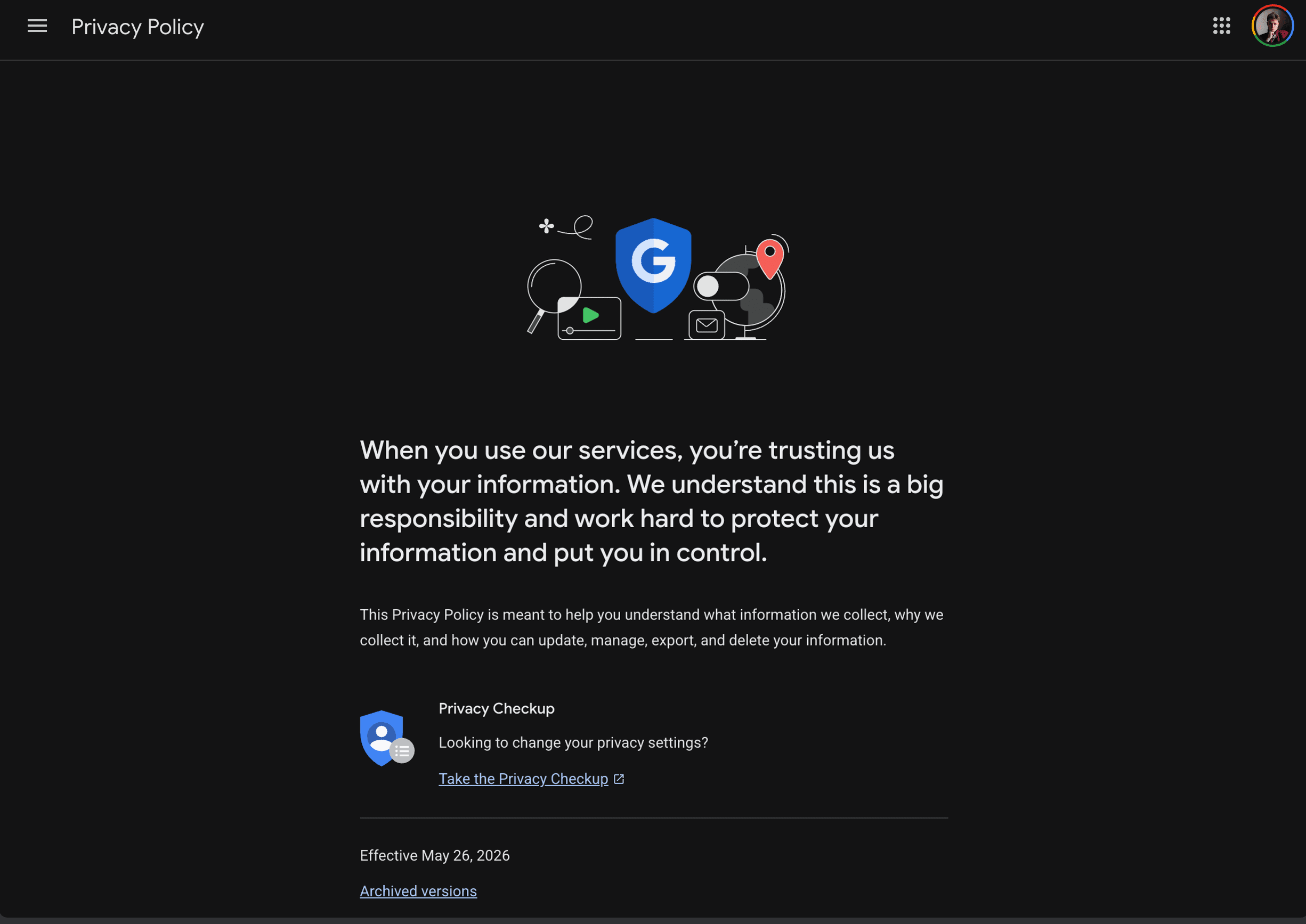Click "Looking to change your privacy settings?" text
Screen dimensions: 1306x924
[x=573, y=742]
